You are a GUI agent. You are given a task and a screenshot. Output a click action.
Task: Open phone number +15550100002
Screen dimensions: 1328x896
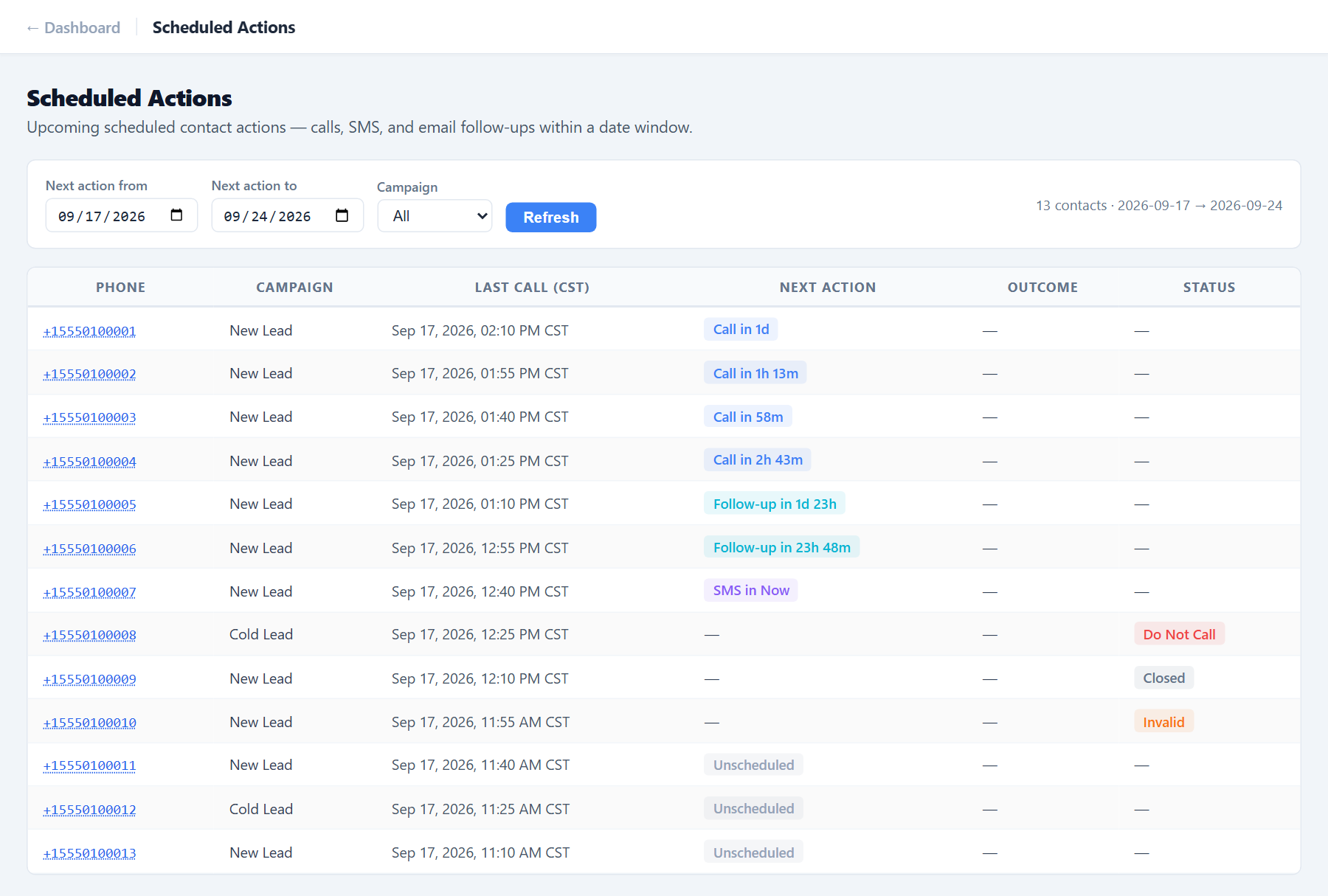pyautogui.click(x=89, y=374)
